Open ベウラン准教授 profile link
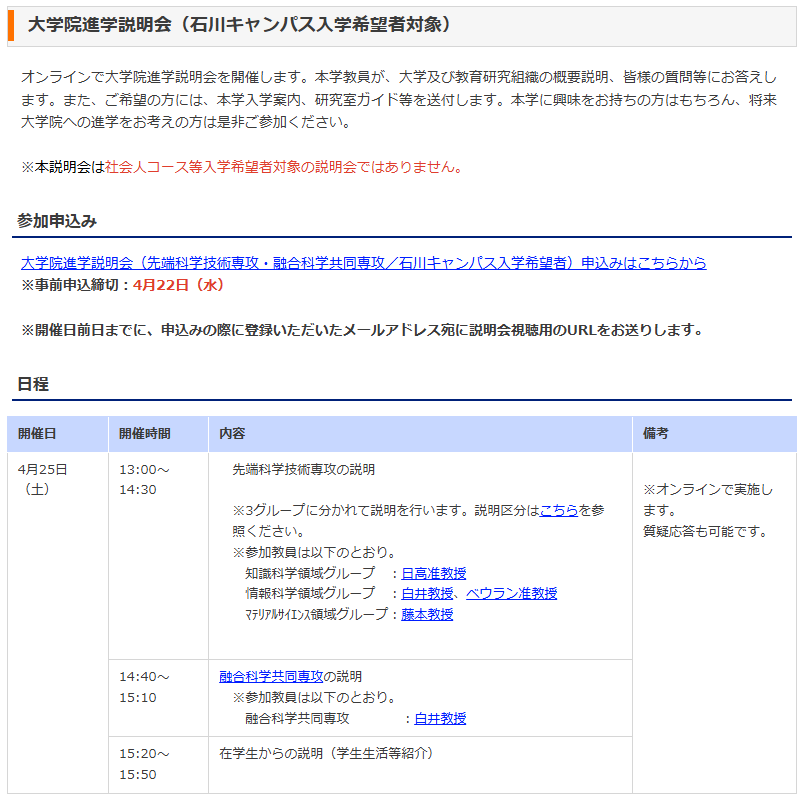The image size is (805, 801). pyautogui.click(x=511, y=594)
